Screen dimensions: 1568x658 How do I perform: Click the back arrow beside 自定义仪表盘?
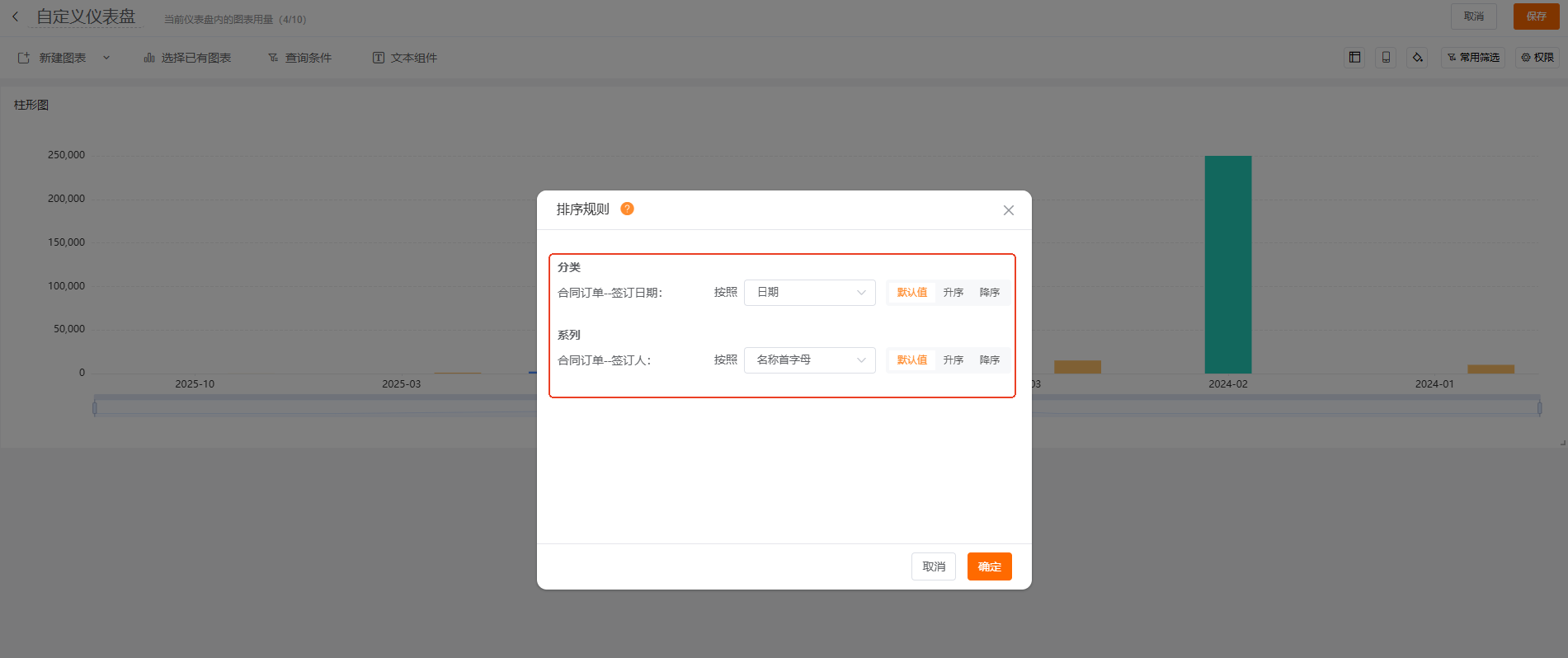pos(15,16)
